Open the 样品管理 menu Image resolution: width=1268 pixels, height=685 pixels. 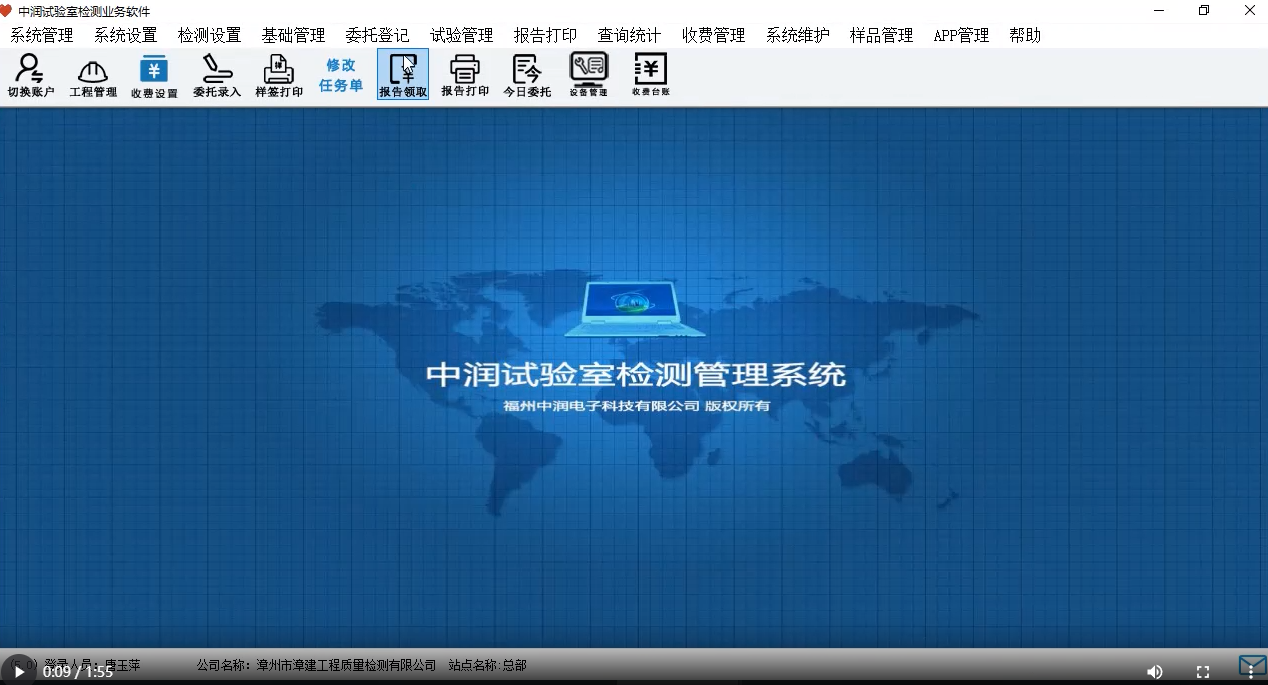[x=882, y=35]
